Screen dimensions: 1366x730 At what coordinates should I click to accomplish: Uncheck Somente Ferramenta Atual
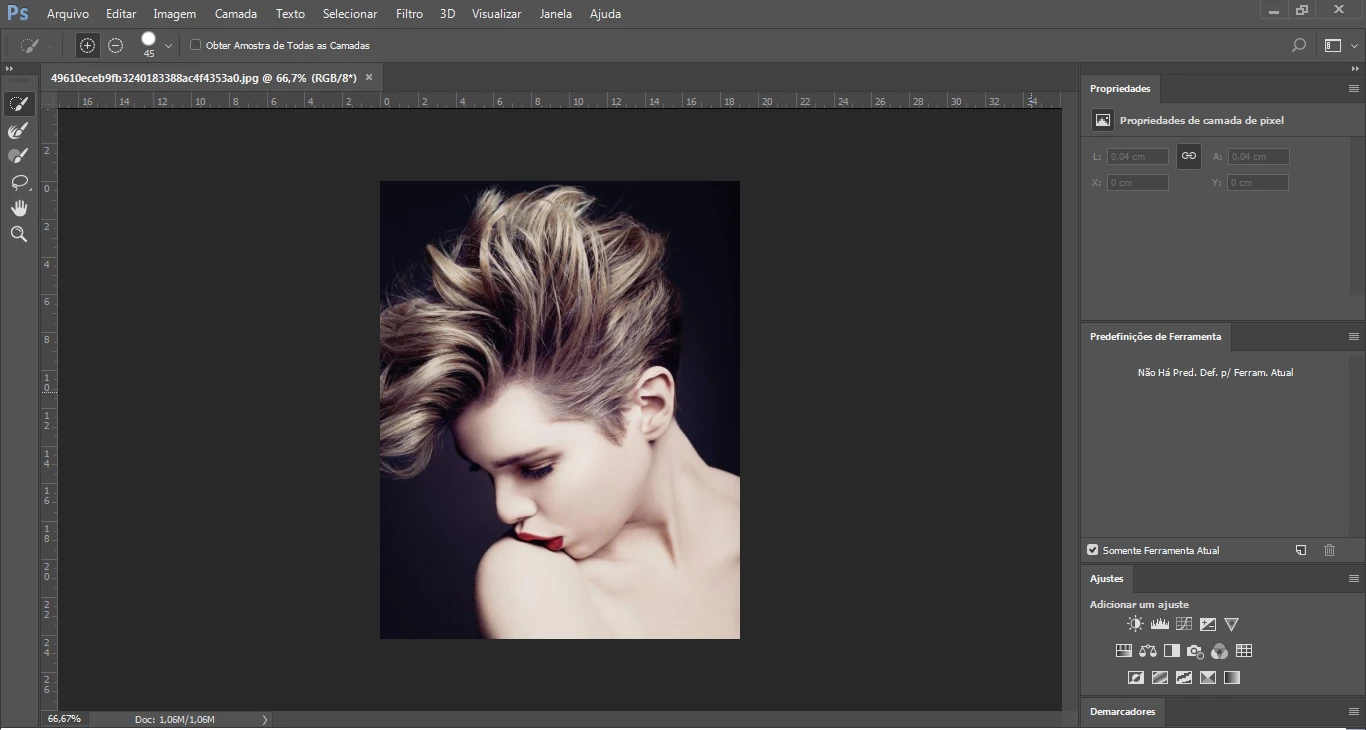pos(1093,550)
